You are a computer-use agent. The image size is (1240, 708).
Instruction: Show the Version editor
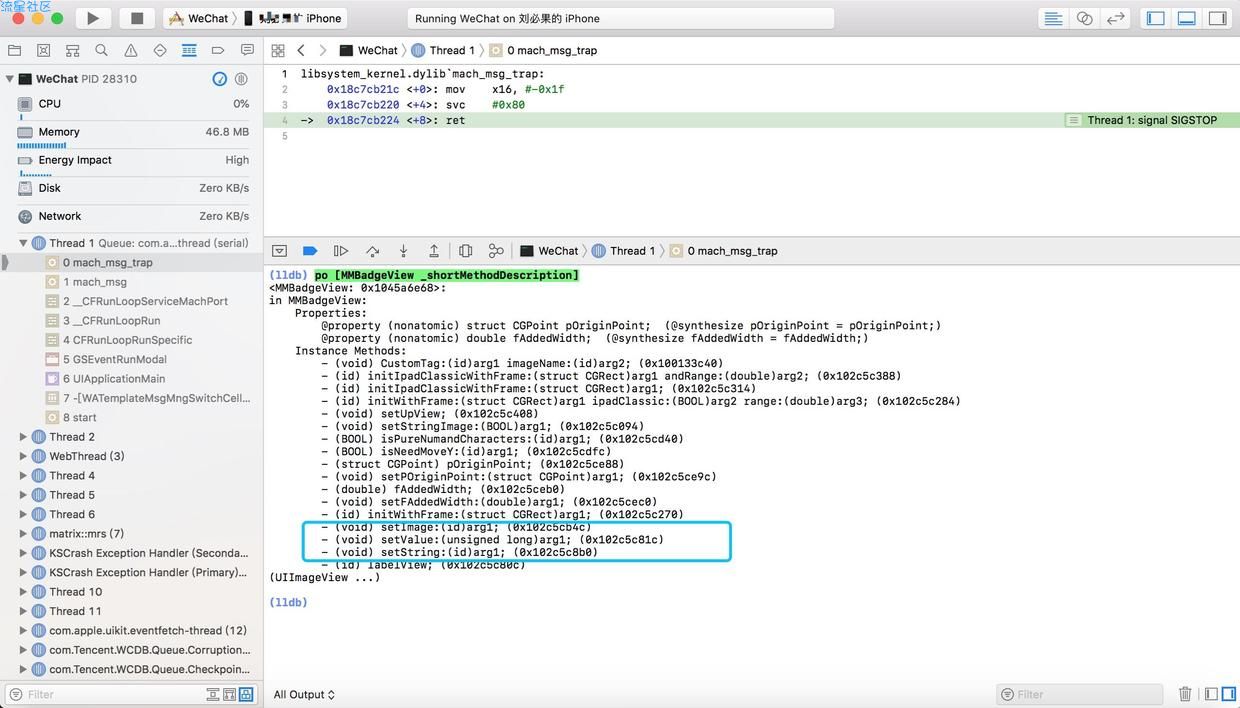pos(1116,18)
